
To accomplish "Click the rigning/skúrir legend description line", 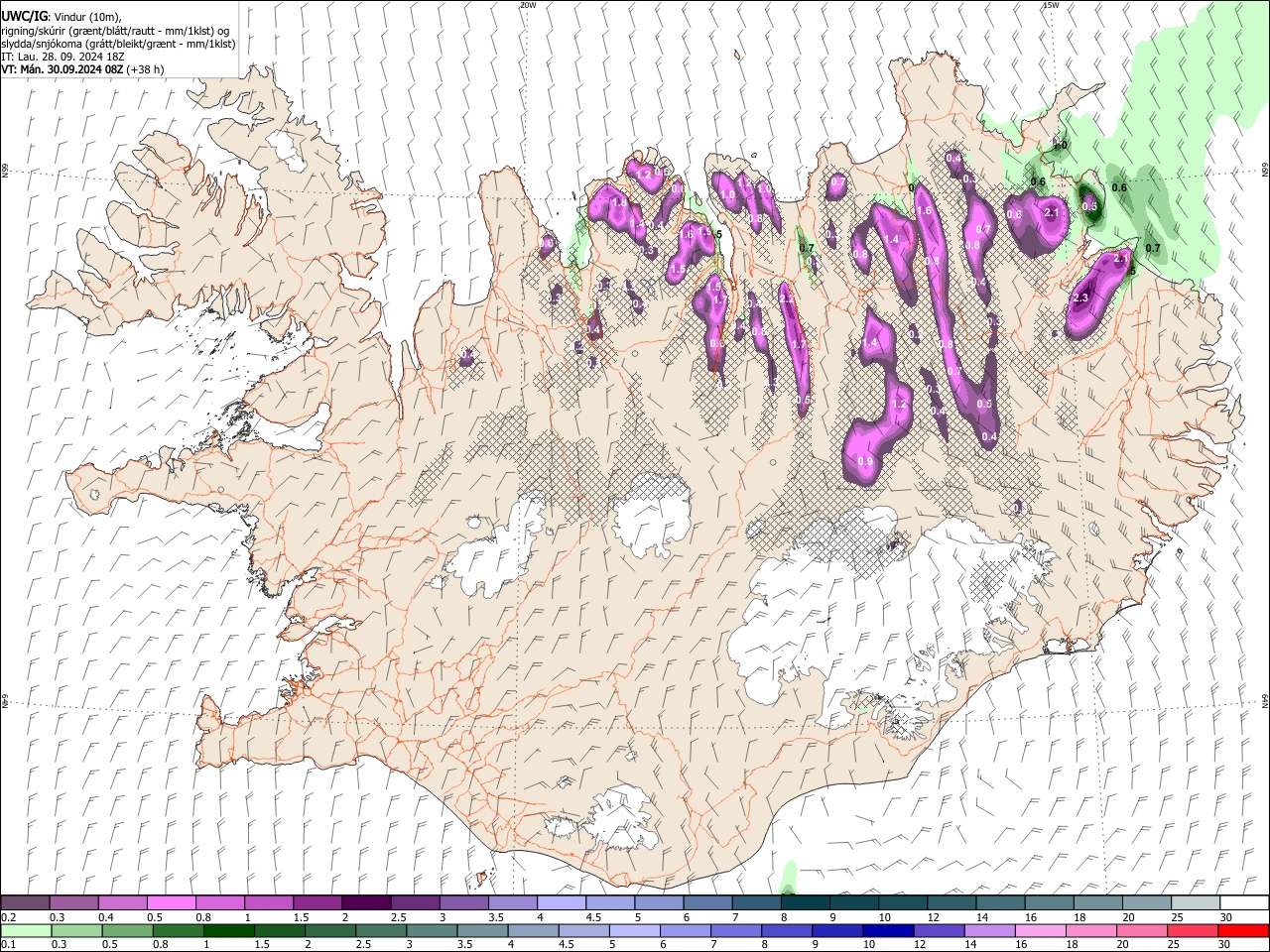I will tap(115, 31).
